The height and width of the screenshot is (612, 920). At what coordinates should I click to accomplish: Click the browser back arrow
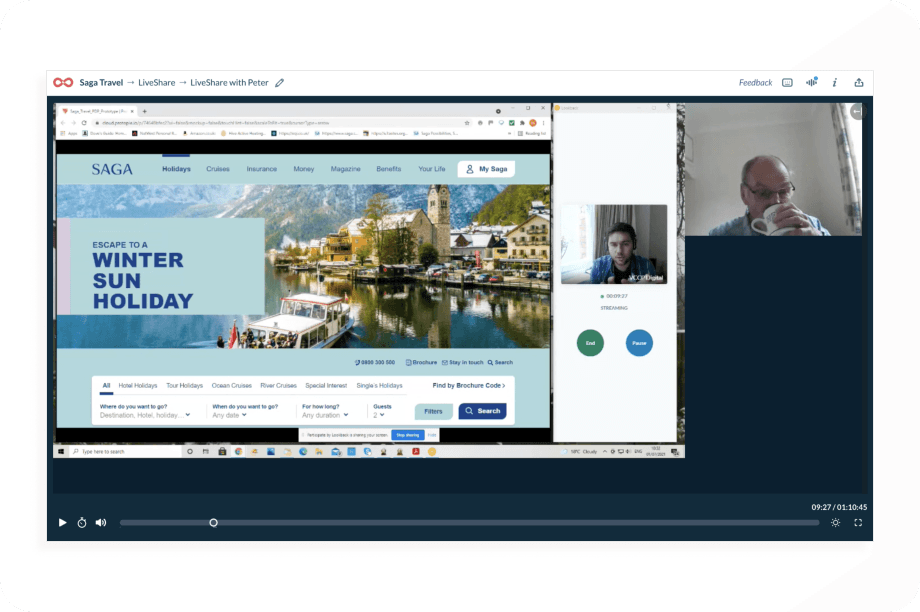coord(63,123)
